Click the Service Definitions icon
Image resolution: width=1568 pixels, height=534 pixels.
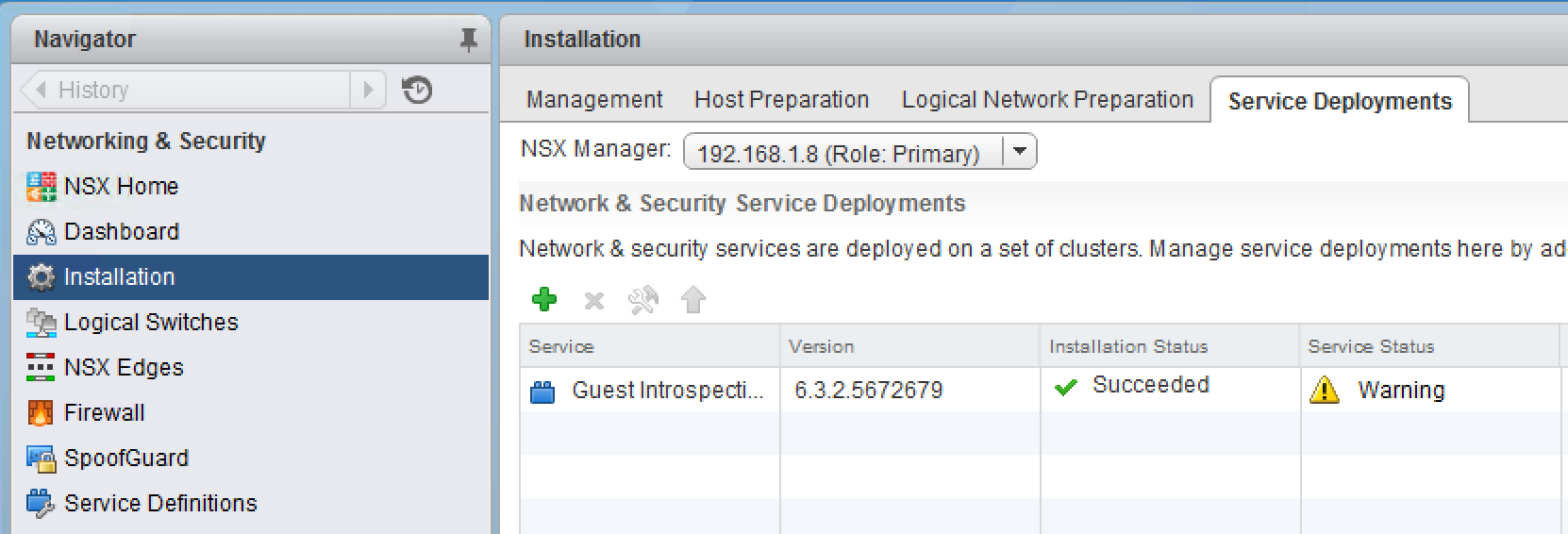41,504
